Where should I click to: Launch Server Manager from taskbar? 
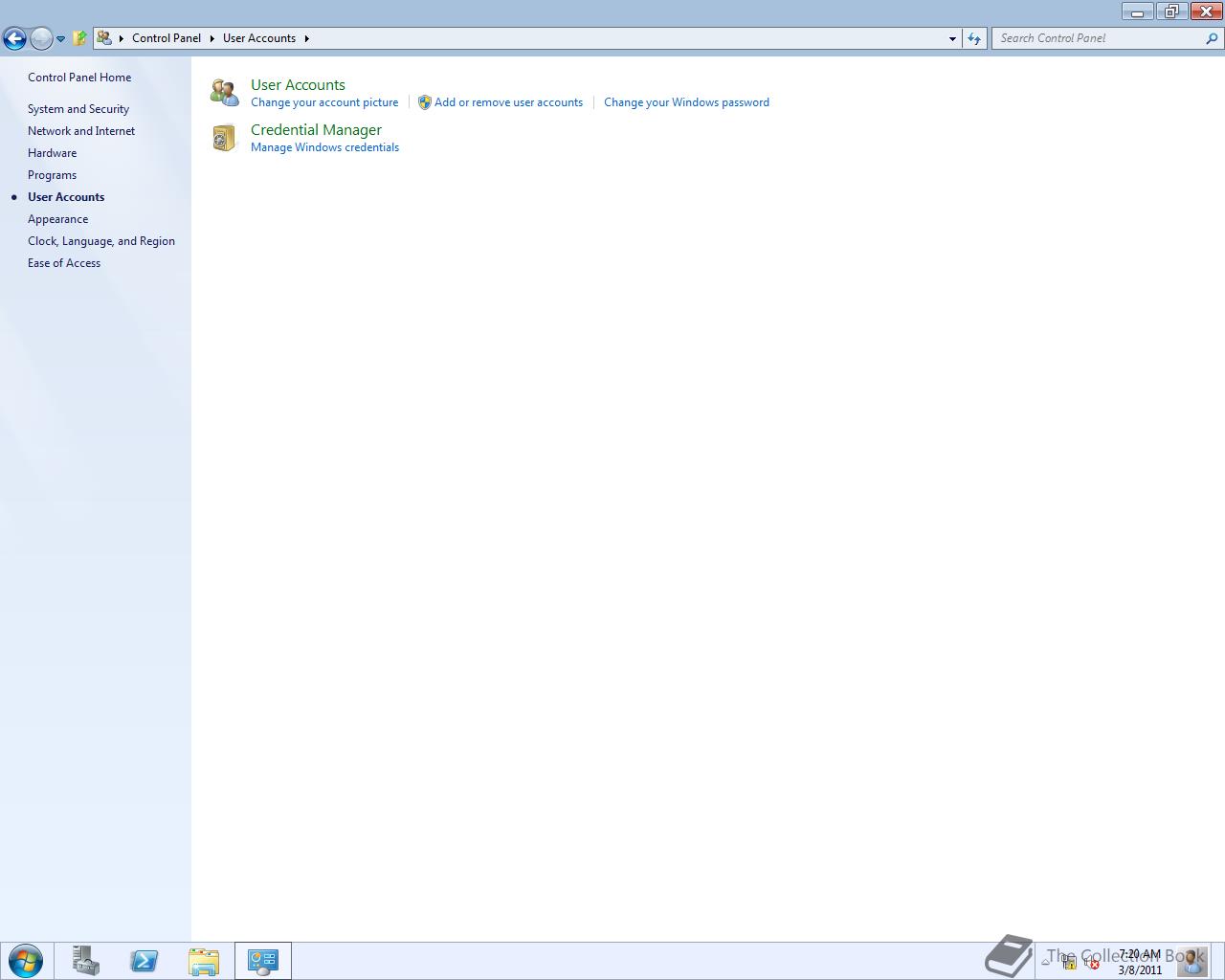click(85, 961)
